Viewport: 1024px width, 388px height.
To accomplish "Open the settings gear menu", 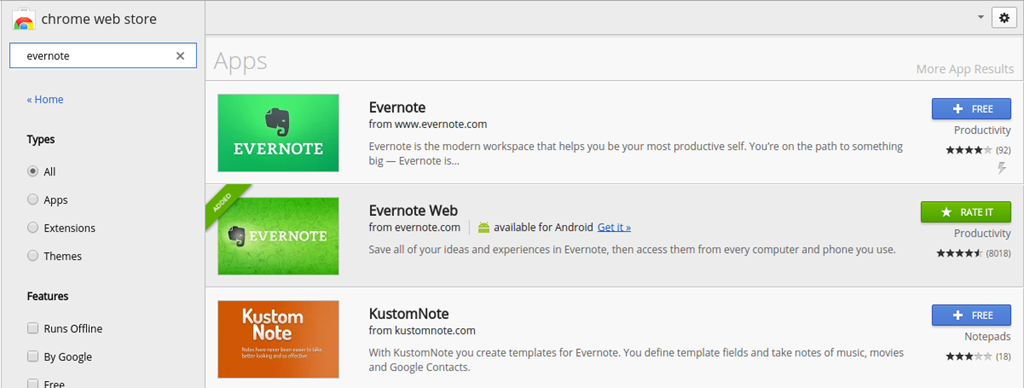I will pyautogui.click(x=1004, y=18).
